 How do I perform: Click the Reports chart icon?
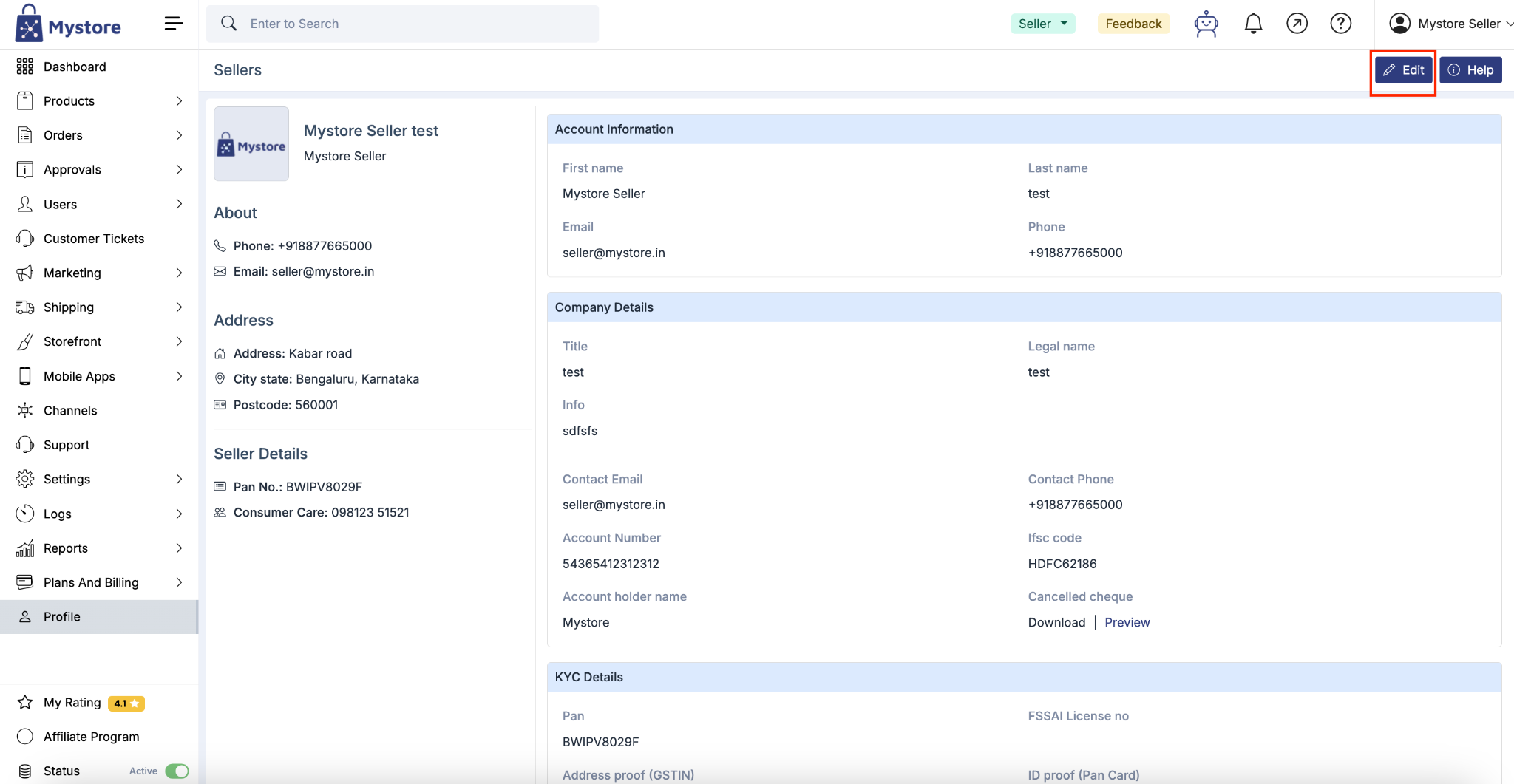point(25,548)
